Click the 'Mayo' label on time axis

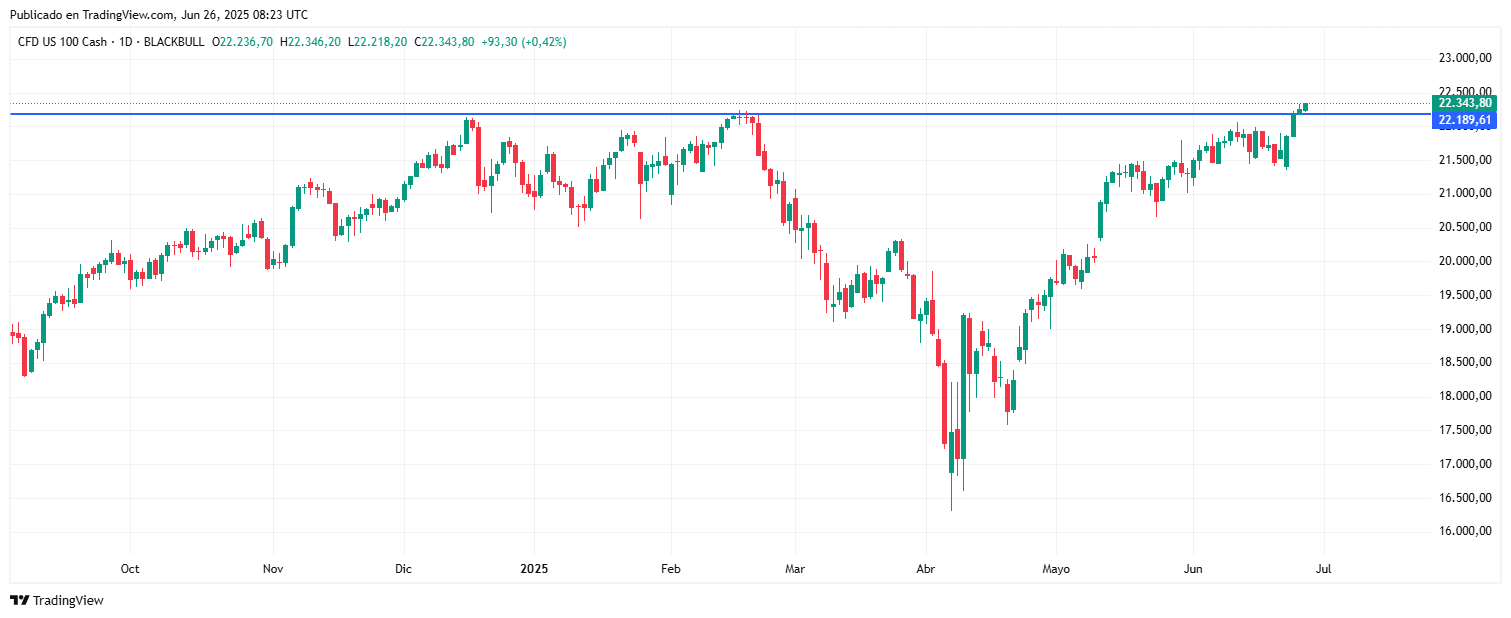pyautogui.click(x=1056, y=569)
